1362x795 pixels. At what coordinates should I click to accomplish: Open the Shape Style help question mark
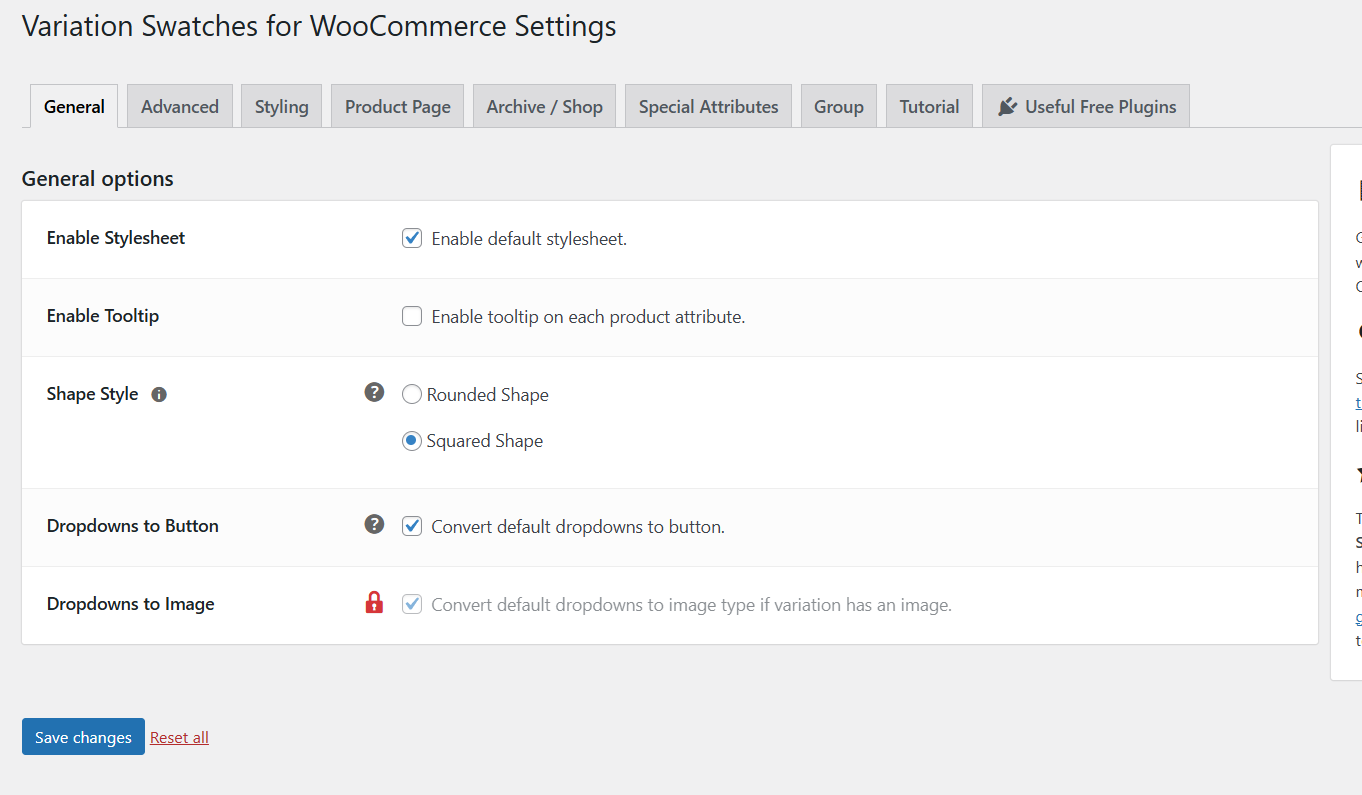click(x=374, y=392)
